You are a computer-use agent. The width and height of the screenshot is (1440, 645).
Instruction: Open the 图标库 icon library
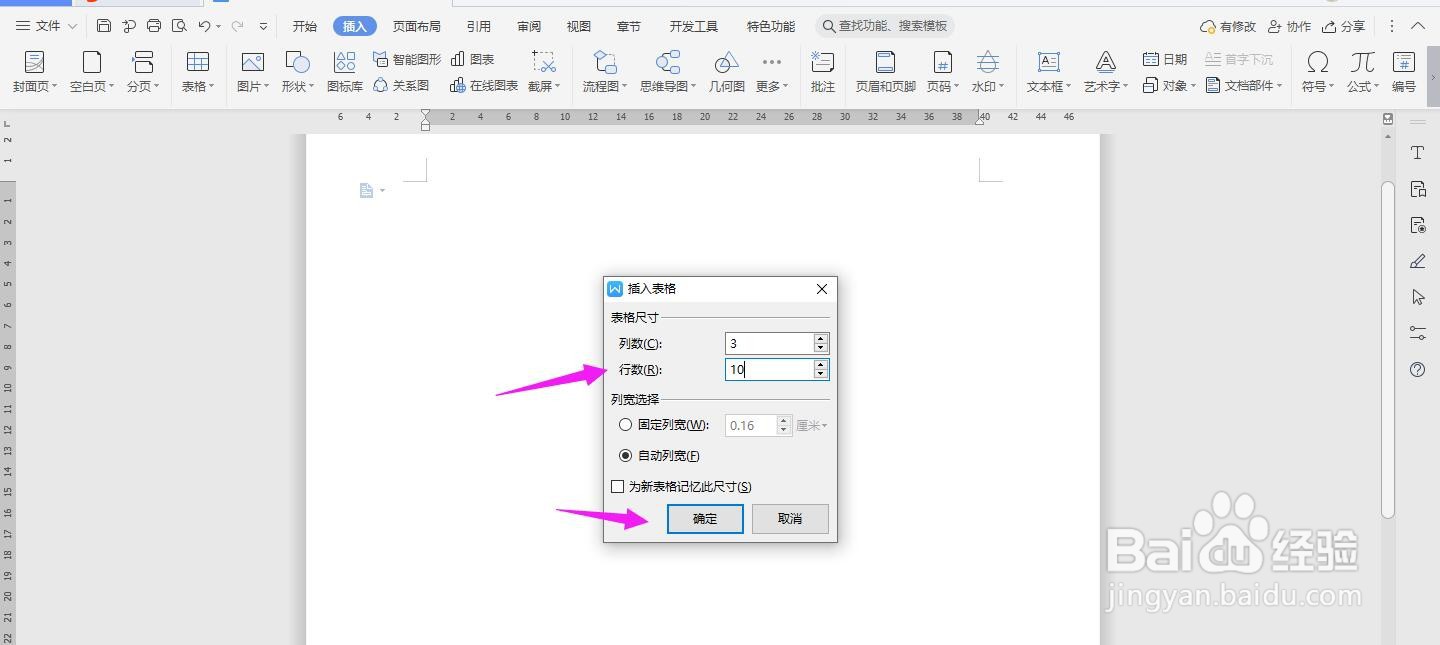coord(345,72)
